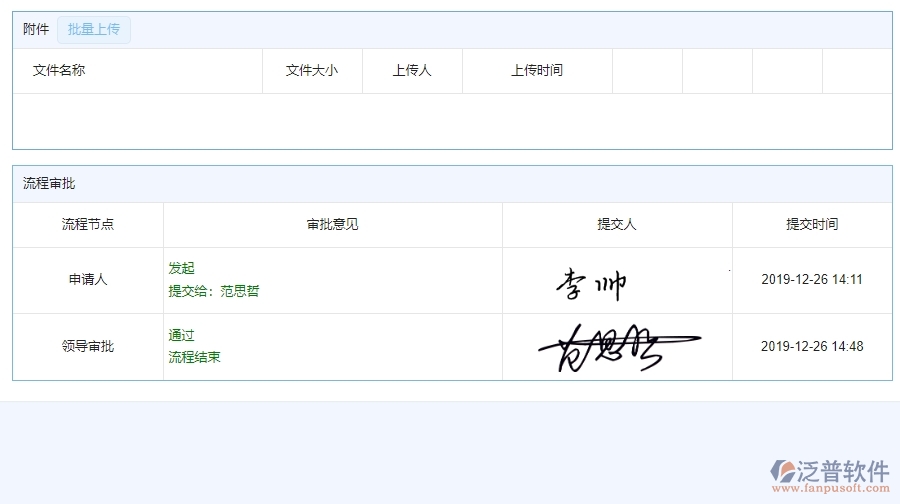Image resolution: width=900 pixels, height=504 pixels.
Task: Select the 上传人 column header
Action: coord(412,71)
